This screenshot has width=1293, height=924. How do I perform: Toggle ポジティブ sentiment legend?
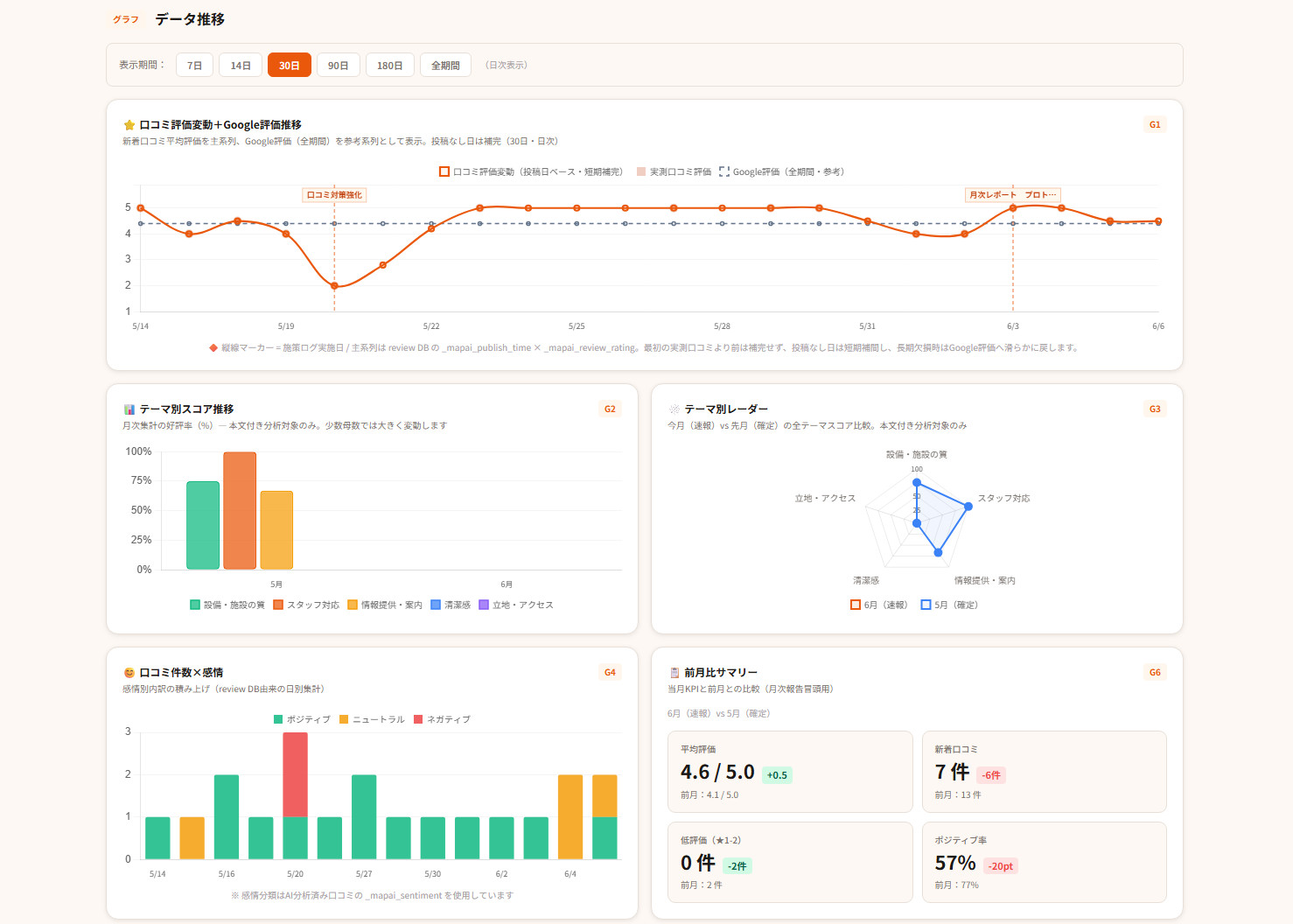[302, 720]
